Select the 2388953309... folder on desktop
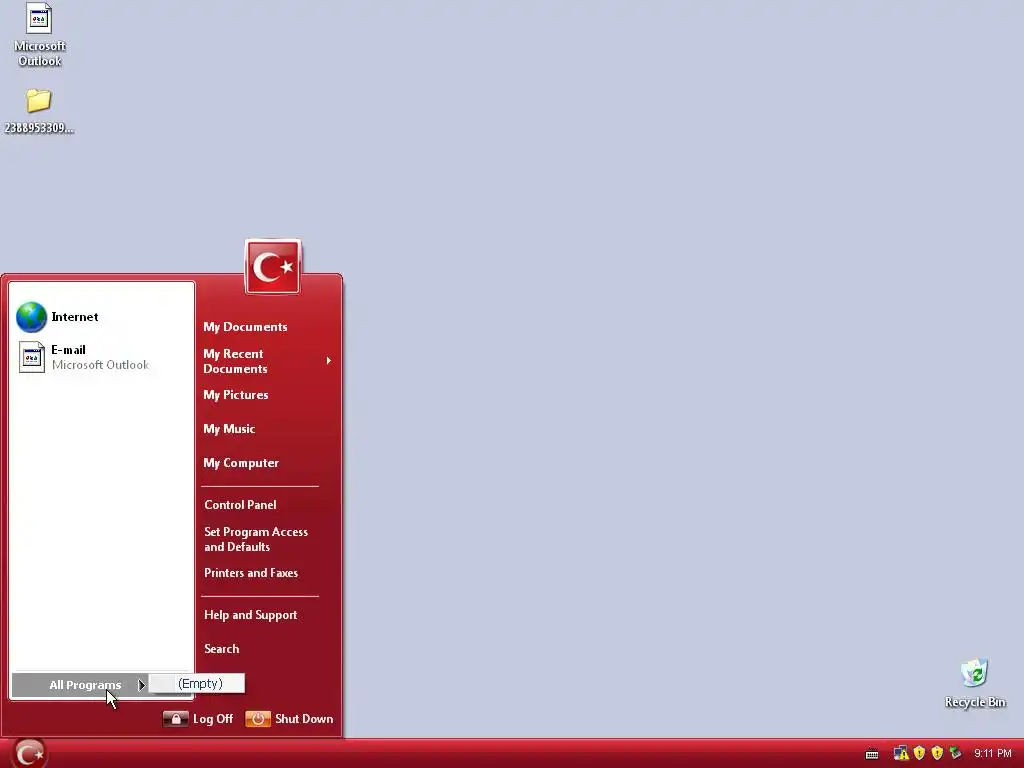Screen dimensions: 1024x768 pyautogui.click(x=39, y=111)
